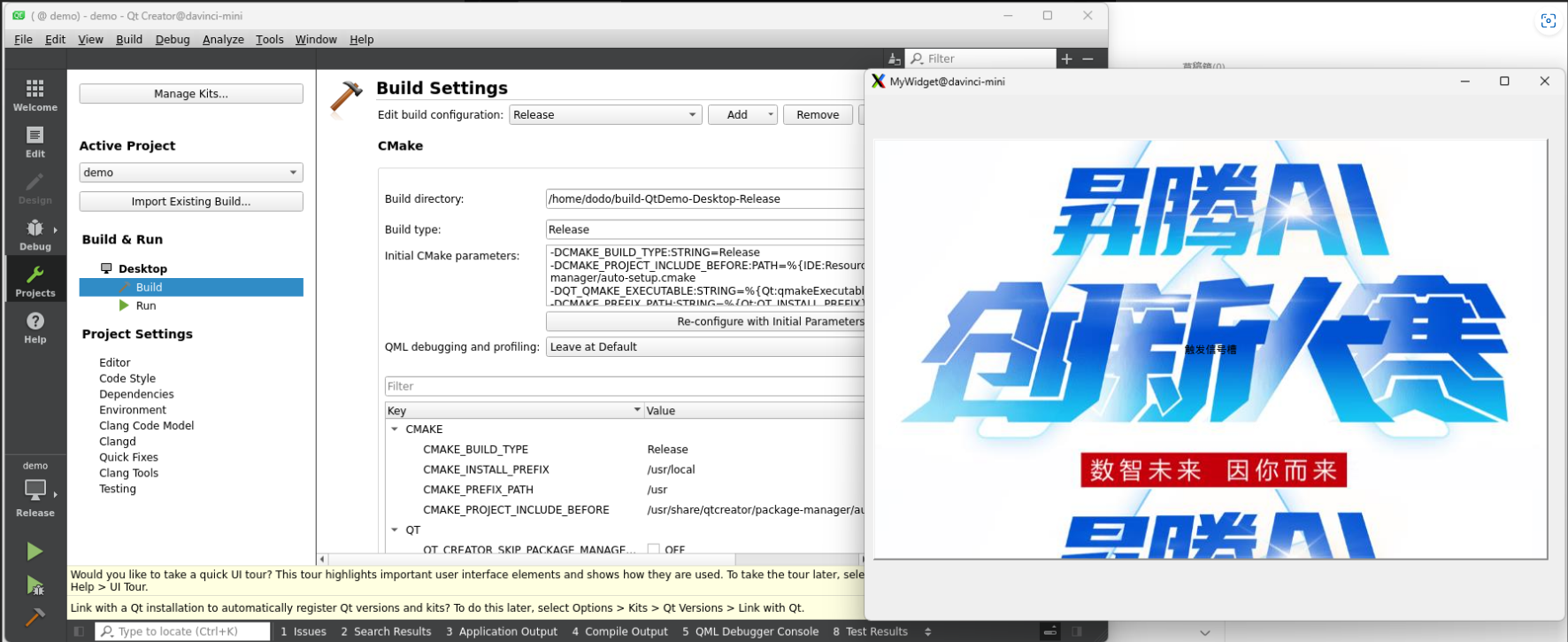Open Clang Tools project settings
The width and height of the screenshot is (1568, 642).
tap(129, 474)
